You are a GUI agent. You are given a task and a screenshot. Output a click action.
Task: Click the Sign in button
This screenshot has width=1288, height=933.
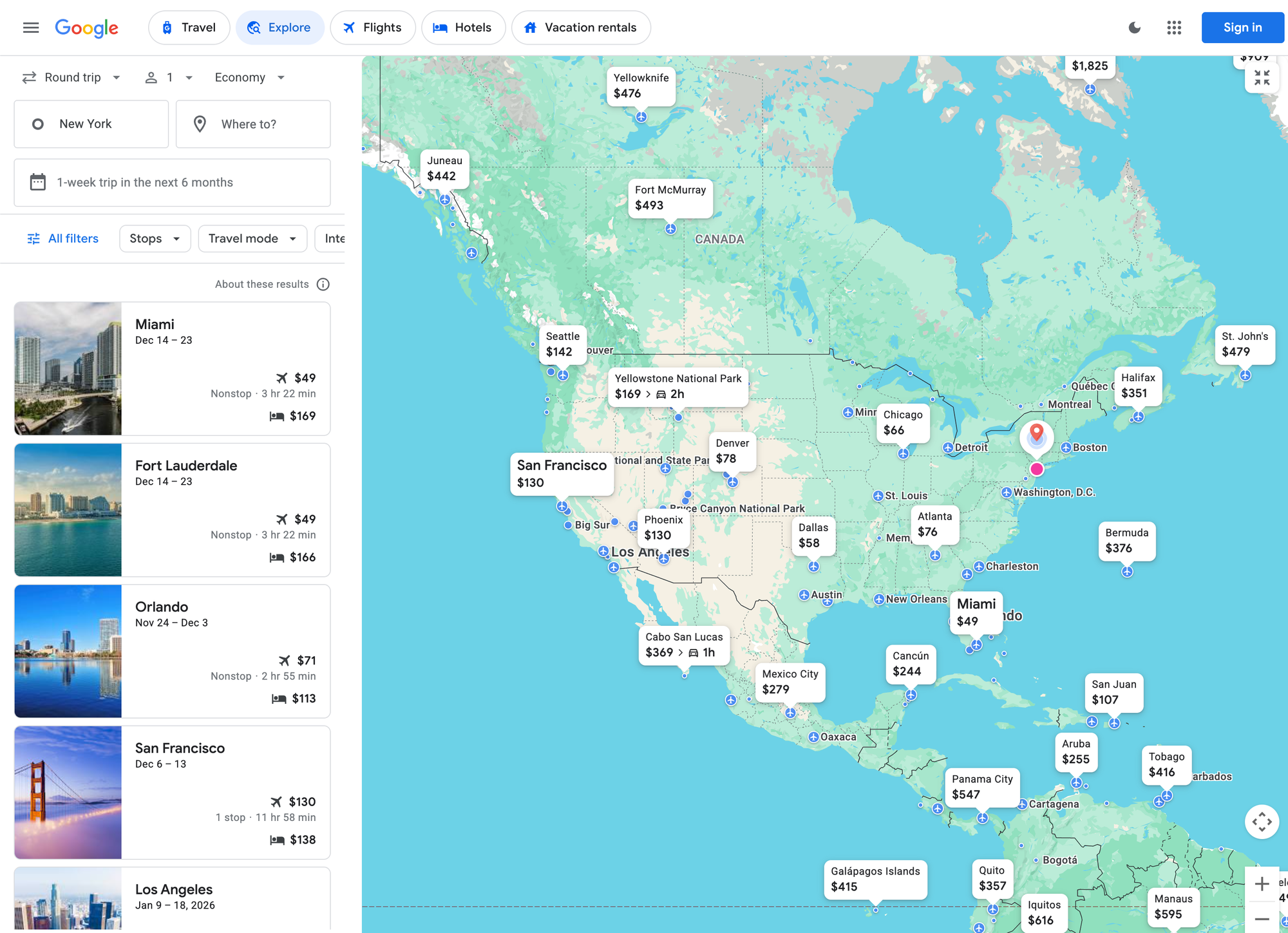(x=1242, y=28)
